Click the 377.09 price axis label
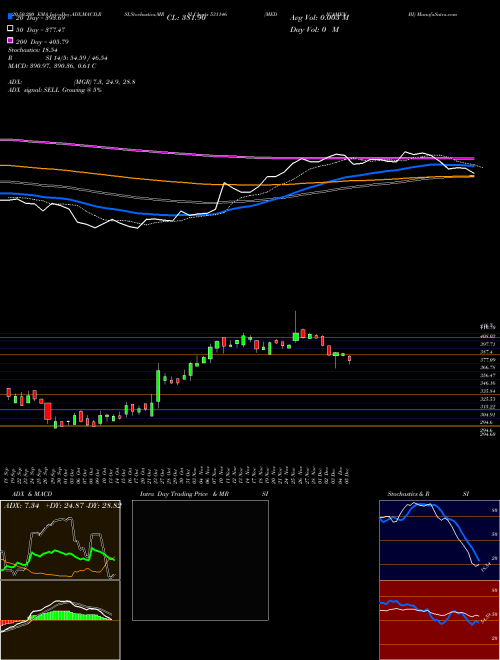Image resolution: width=500 pixels, height=660 pixels. pos(487,360)
